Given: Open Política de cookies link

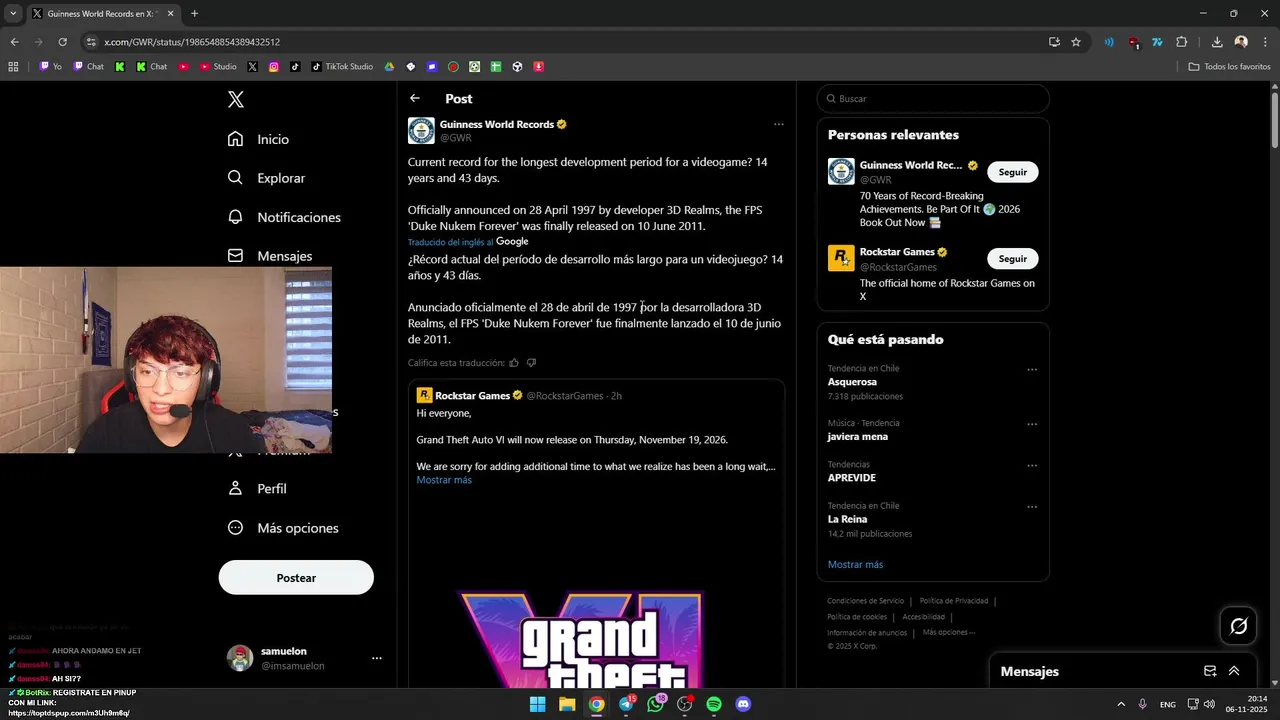Looking at the screenshot, I should pyautogui.click(x=857, y=617).
